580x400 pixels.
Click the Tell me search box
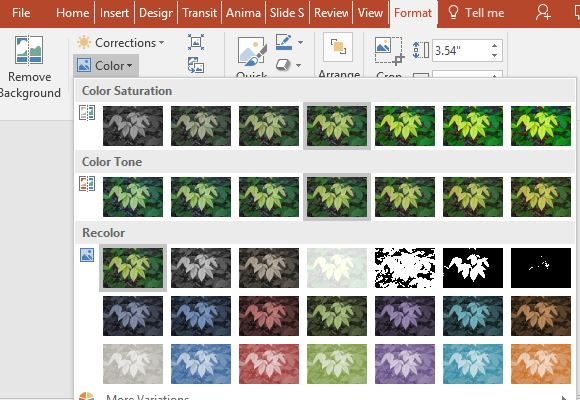coord(476,13)
